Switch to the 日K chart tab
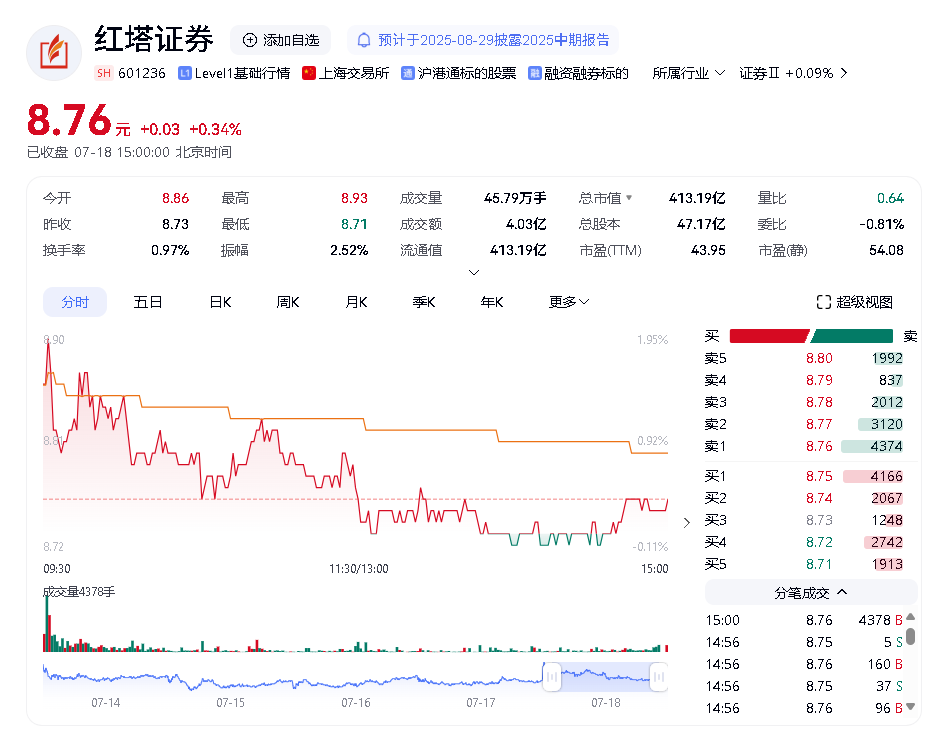Viewport: 932px width, 738px height. pos(220,302)
